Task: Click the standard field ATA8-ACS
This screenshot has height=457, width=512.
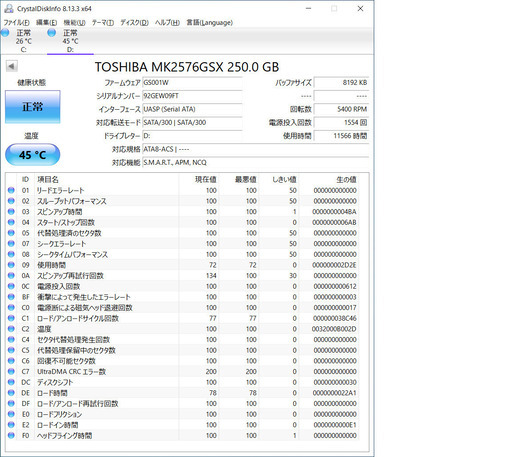Action: coord(256,149)
